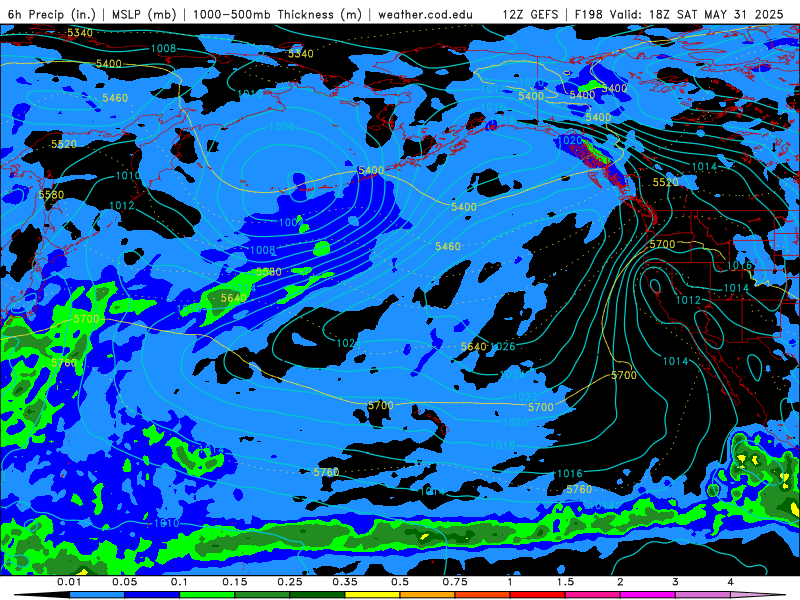This screenshot has width=800, height=600.
Task: Click the 5460 thickness label beside 5520
Action: (x=115, y=97)
